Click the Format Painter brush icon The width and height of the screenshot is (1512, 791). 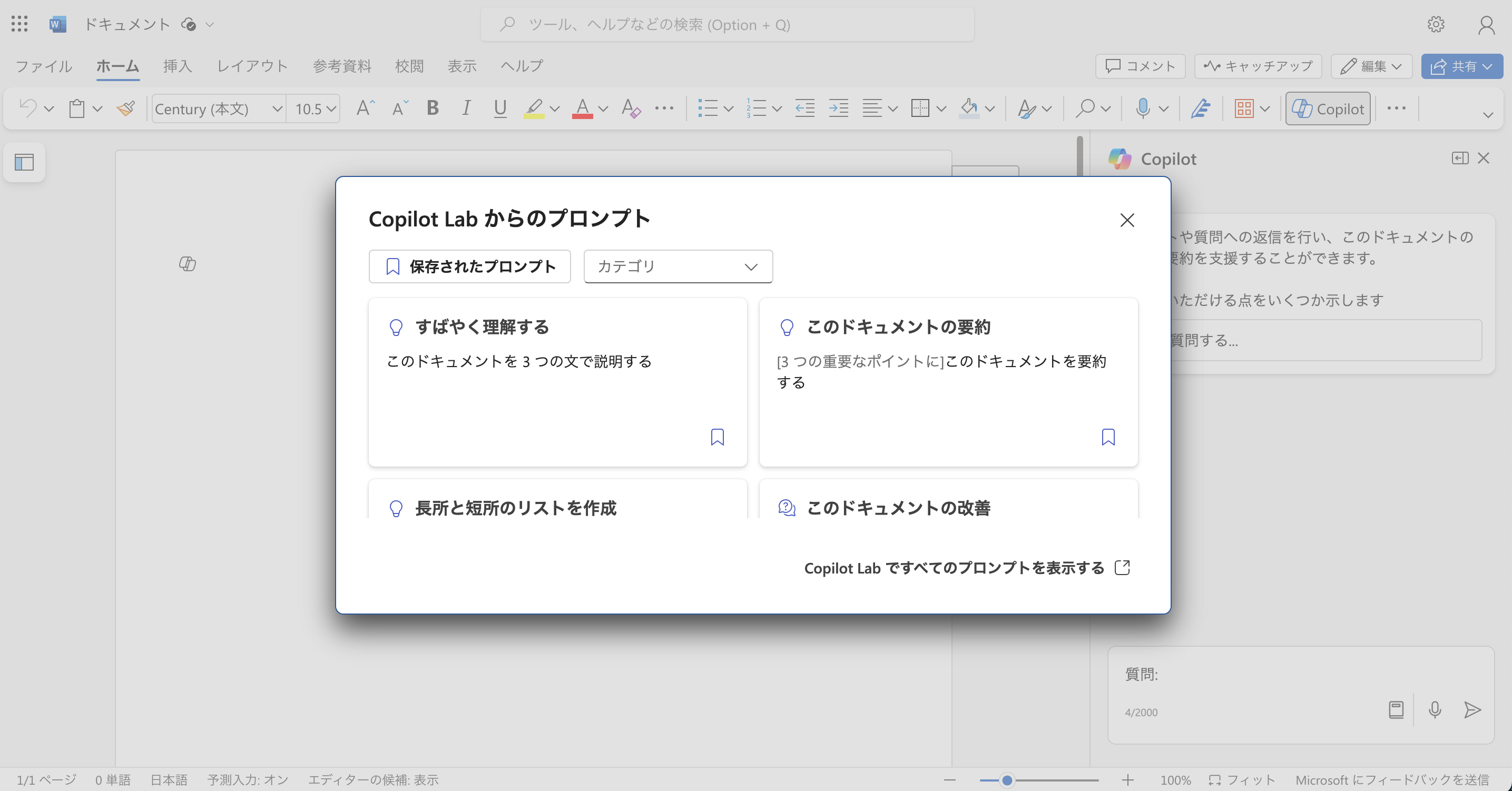(125, 108)
